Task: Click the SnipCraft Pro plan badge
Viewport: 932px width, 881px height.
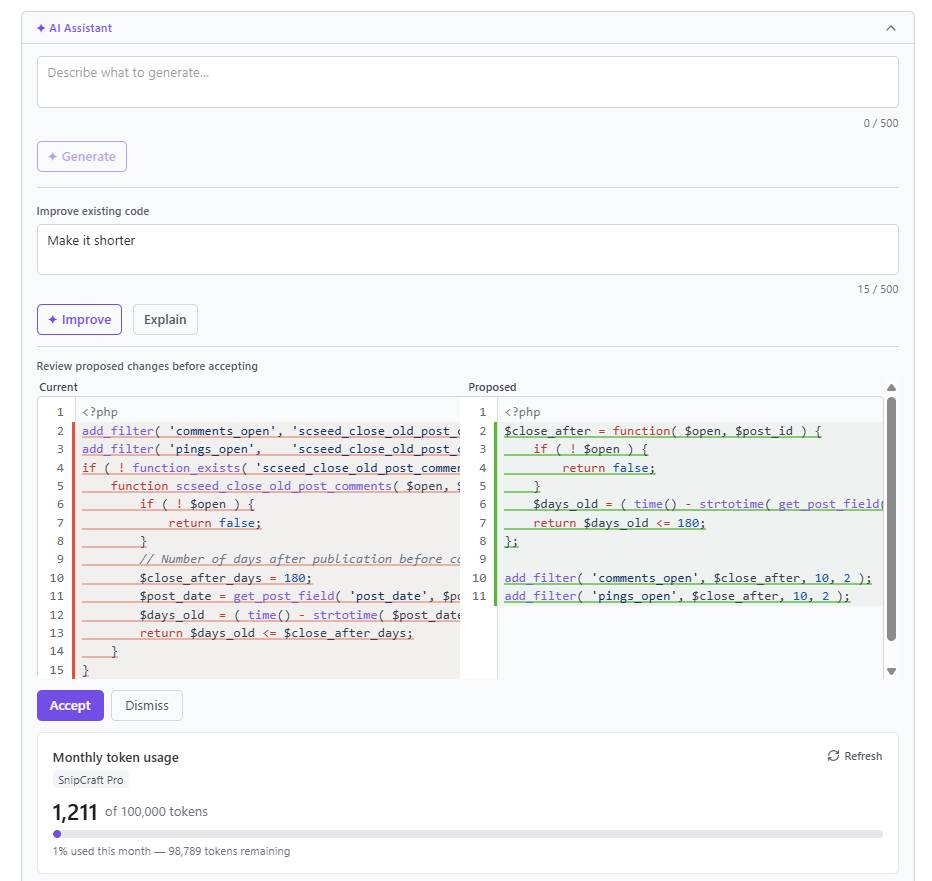Action: pos(90,780)
